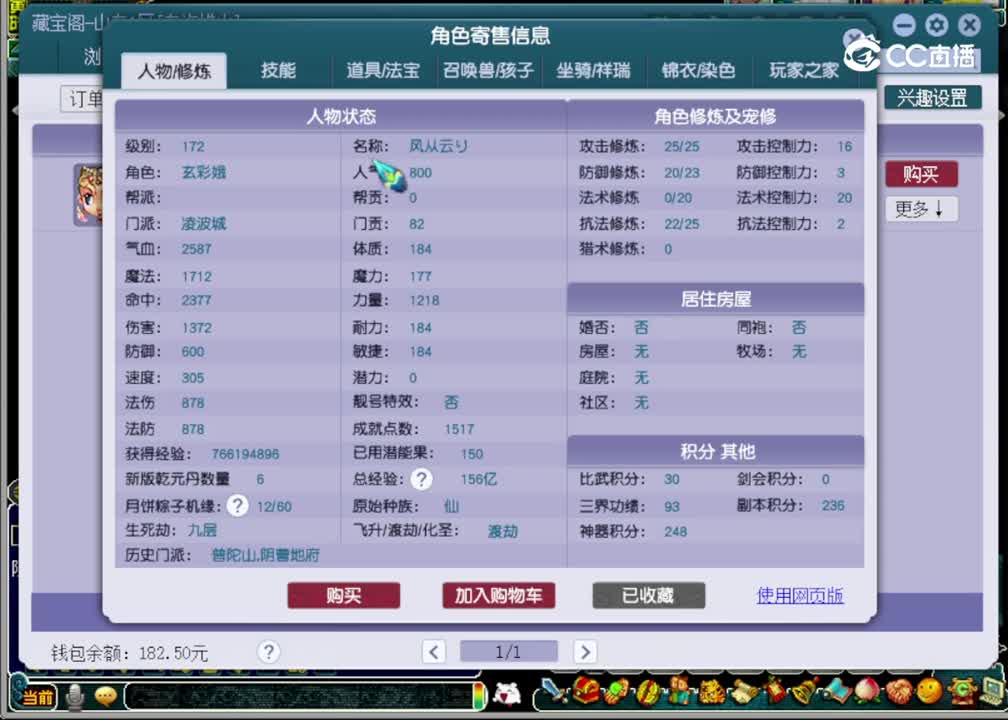
Task: Click the help icon next to 总经验
Action: pyautogui.click(x=421, y=479)
